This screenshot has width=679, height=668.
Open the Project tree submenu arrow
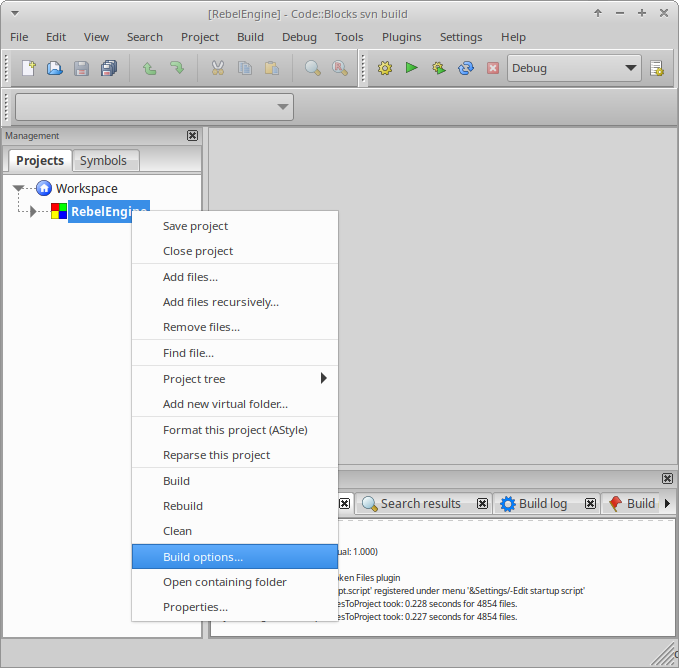click(x=323, y=378)
